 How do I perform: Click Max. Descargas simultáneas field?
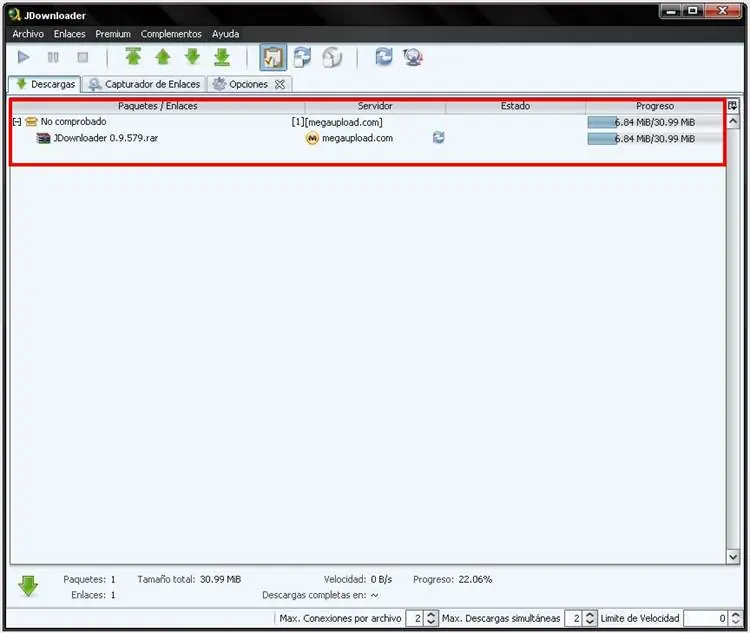(x=574, y=619)
